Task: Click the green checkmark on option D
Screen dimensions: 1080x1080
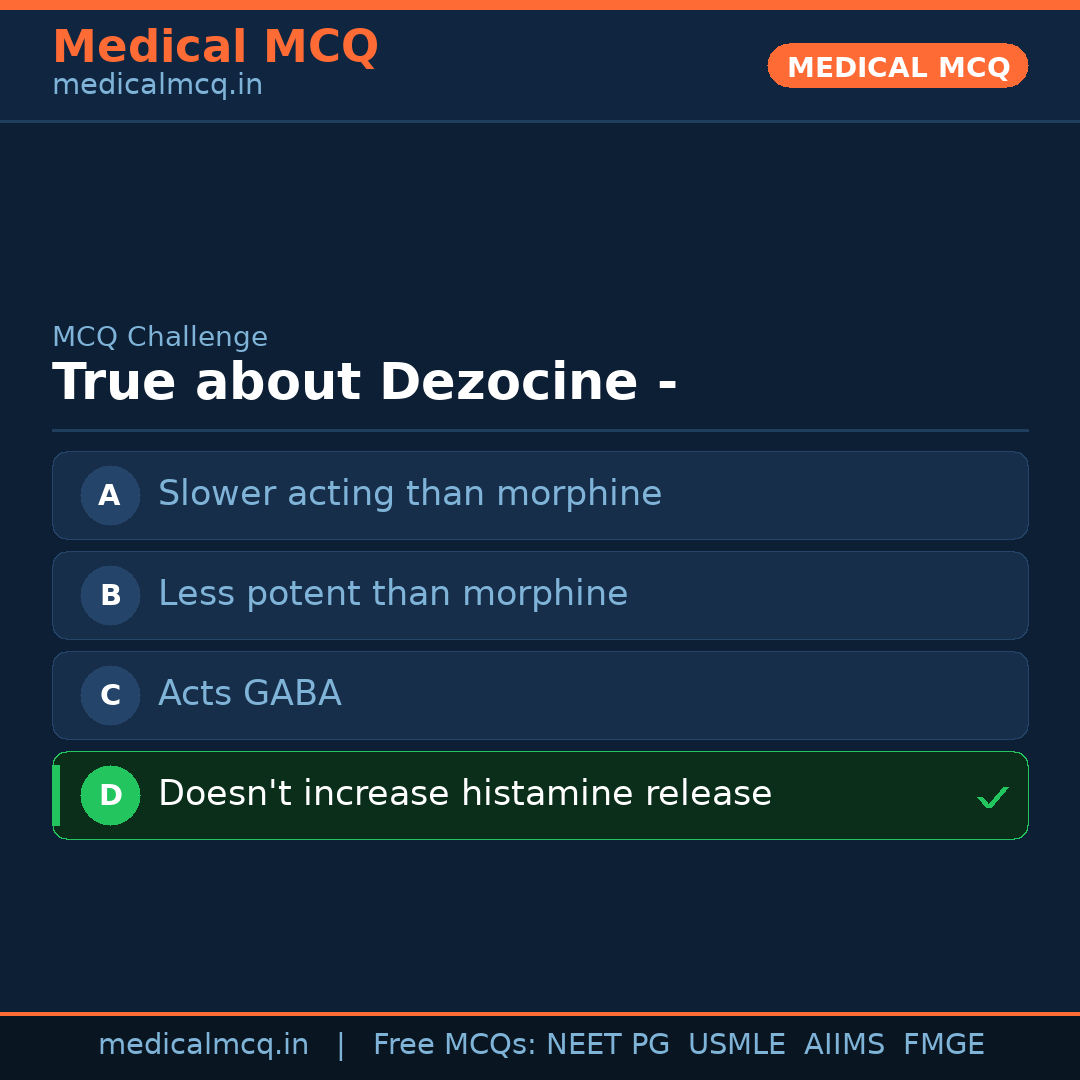Action: pos(992,797)
